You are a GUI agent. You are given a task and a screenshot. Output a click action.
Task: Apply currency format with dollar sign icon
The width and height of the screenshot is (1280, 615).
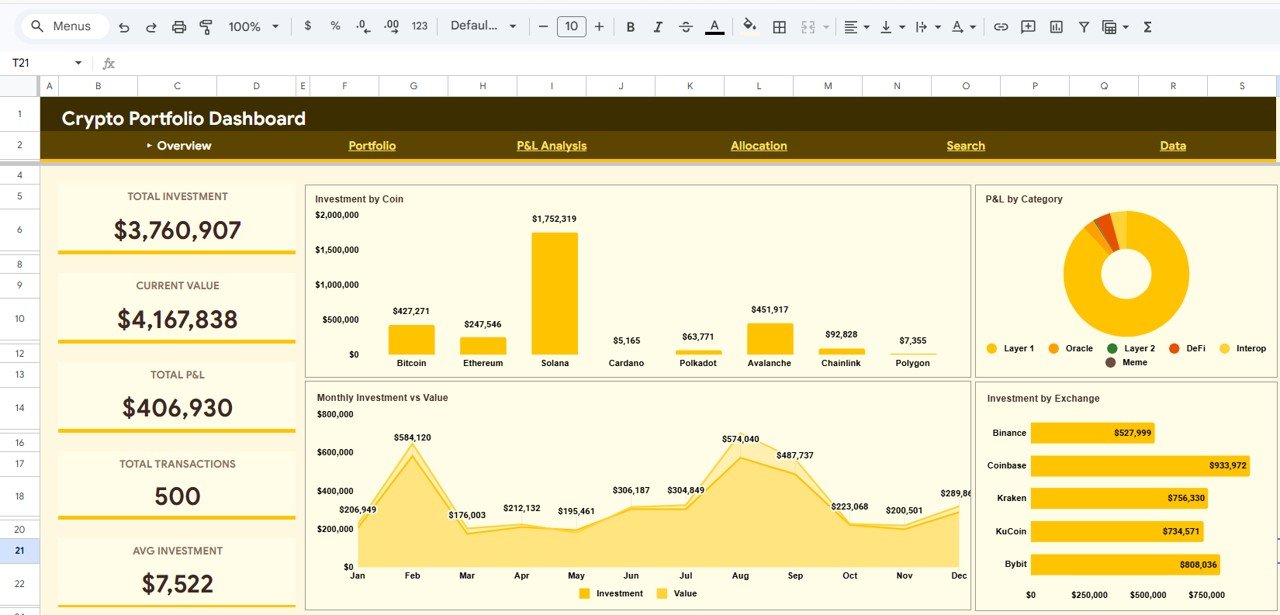(307, 27)
